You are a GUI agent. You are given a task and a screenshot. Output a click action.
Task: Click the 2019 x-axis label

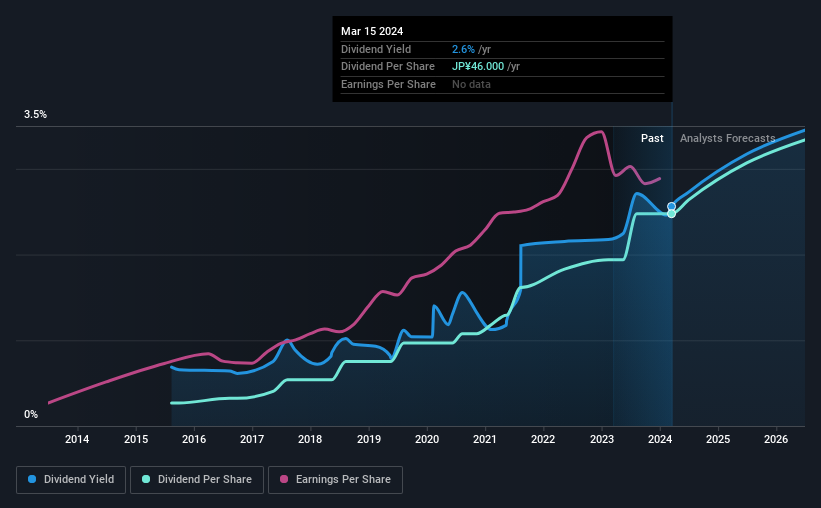pos(369,439)
